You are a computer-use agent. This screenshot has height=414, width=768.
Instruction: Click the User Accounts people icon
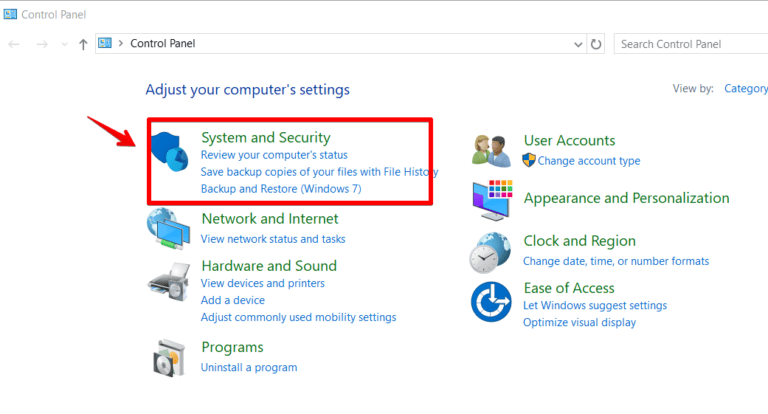pyautogui.click(x=492, y=150)
